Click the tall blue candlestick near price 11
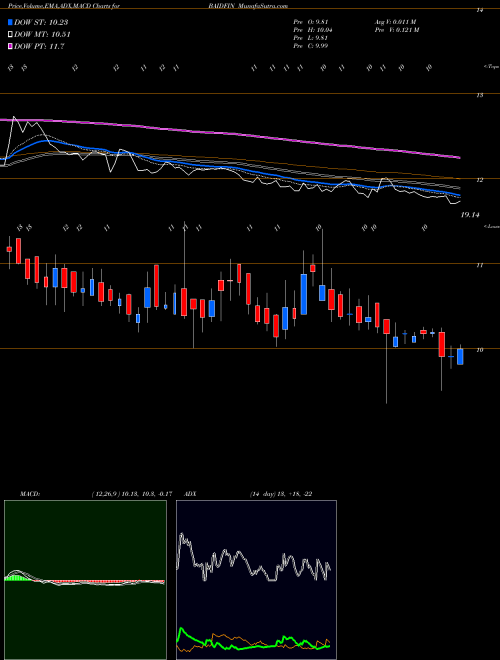500x660 pixels. (x=303, y=294)
